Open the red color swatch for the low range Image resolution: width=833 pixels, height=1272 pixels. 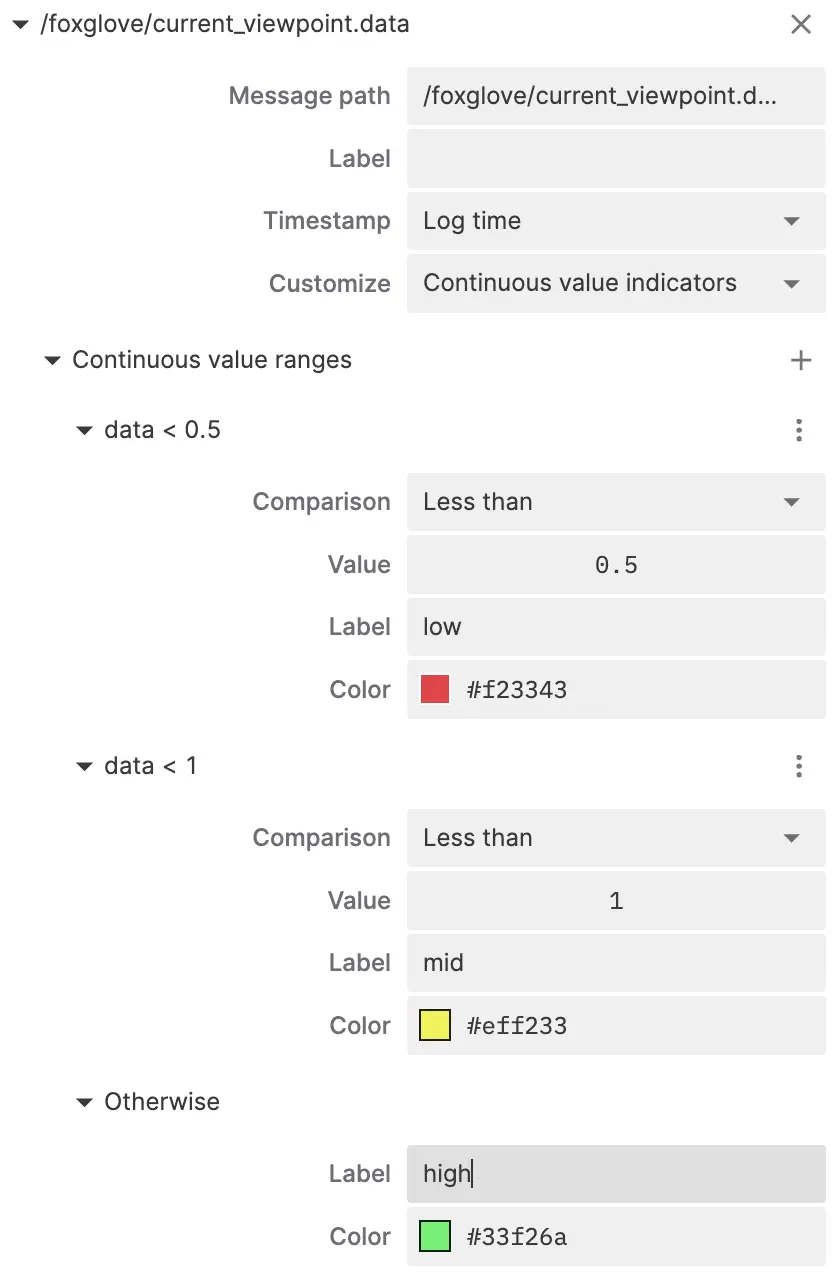(434, 689)
